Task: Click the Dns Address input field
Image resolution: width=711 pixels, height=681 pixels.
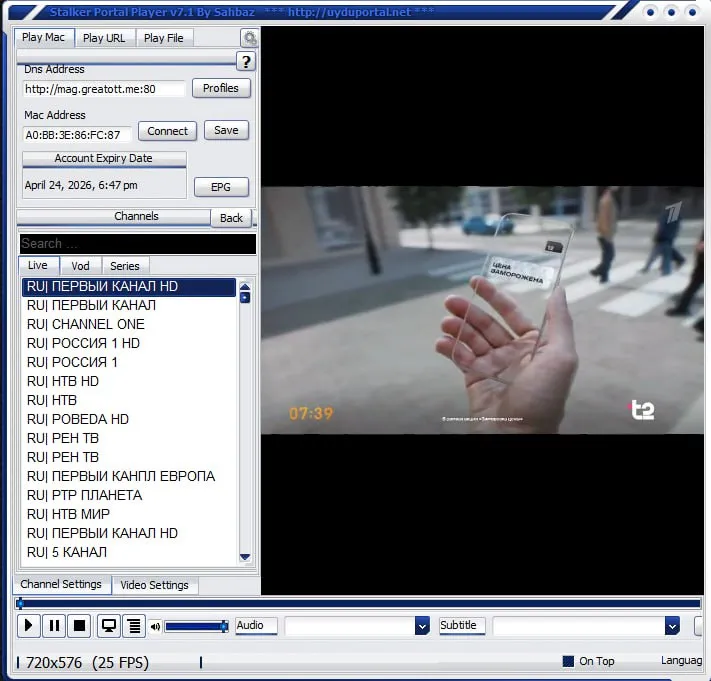Action: (104, 89)
